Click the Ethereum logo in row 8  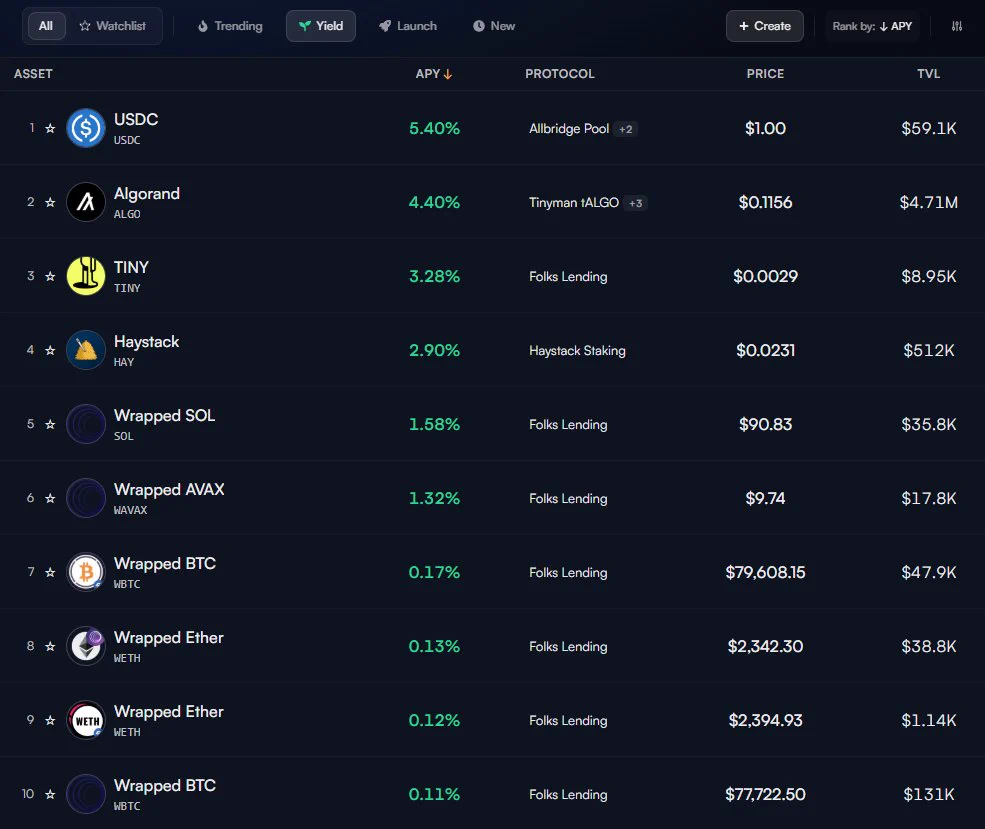click(x=86, y=646)
